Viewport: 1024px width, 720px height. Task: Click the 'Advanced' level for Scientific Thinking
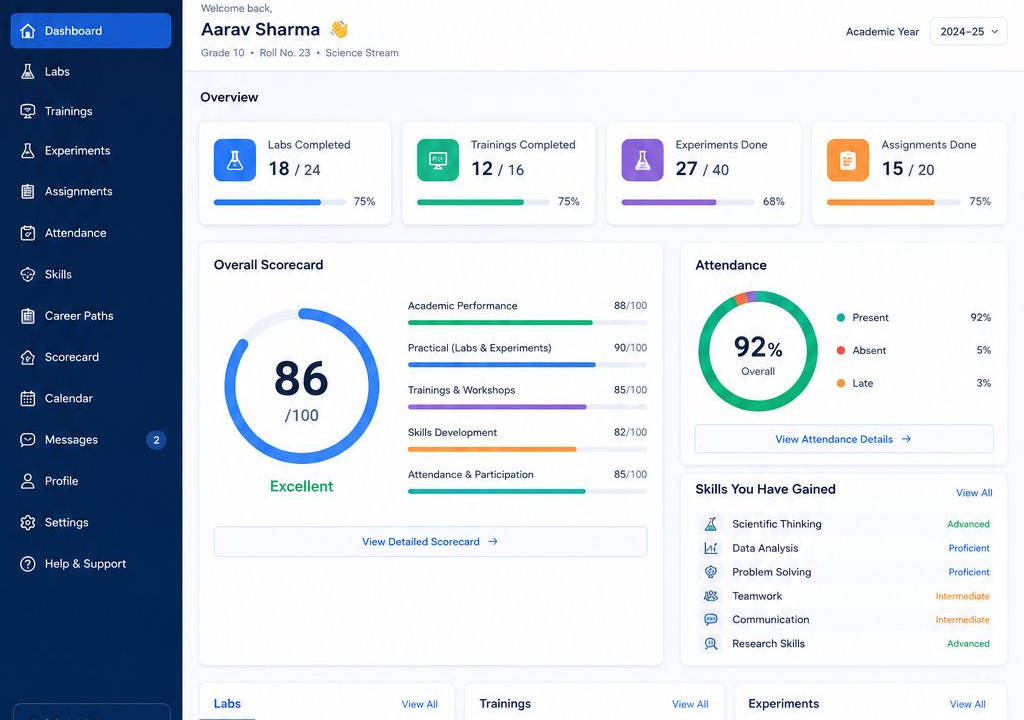(x=968, y=524)
